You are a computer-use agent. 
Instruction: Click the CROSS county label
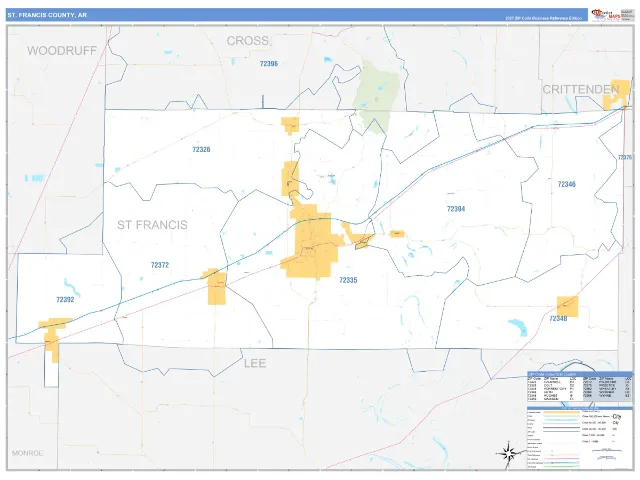(248, 41)
